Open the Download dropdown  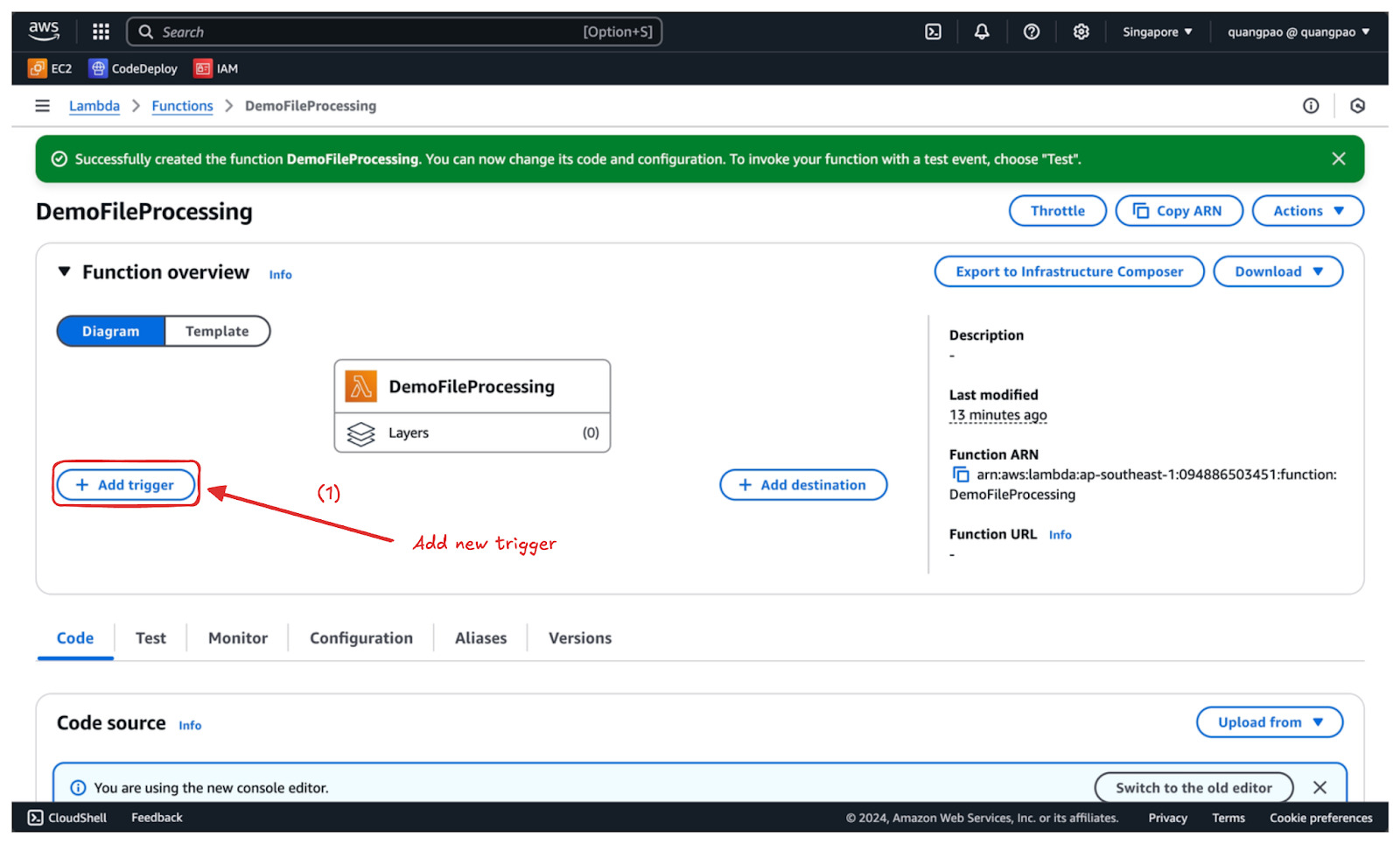click(1278, 271)
